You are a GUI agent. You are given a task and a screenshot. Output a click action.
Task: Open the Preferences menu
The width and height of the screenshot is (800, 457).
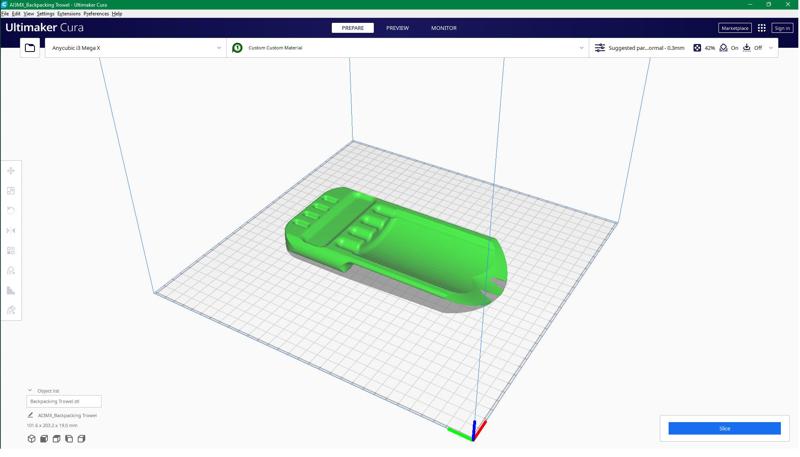96,14
